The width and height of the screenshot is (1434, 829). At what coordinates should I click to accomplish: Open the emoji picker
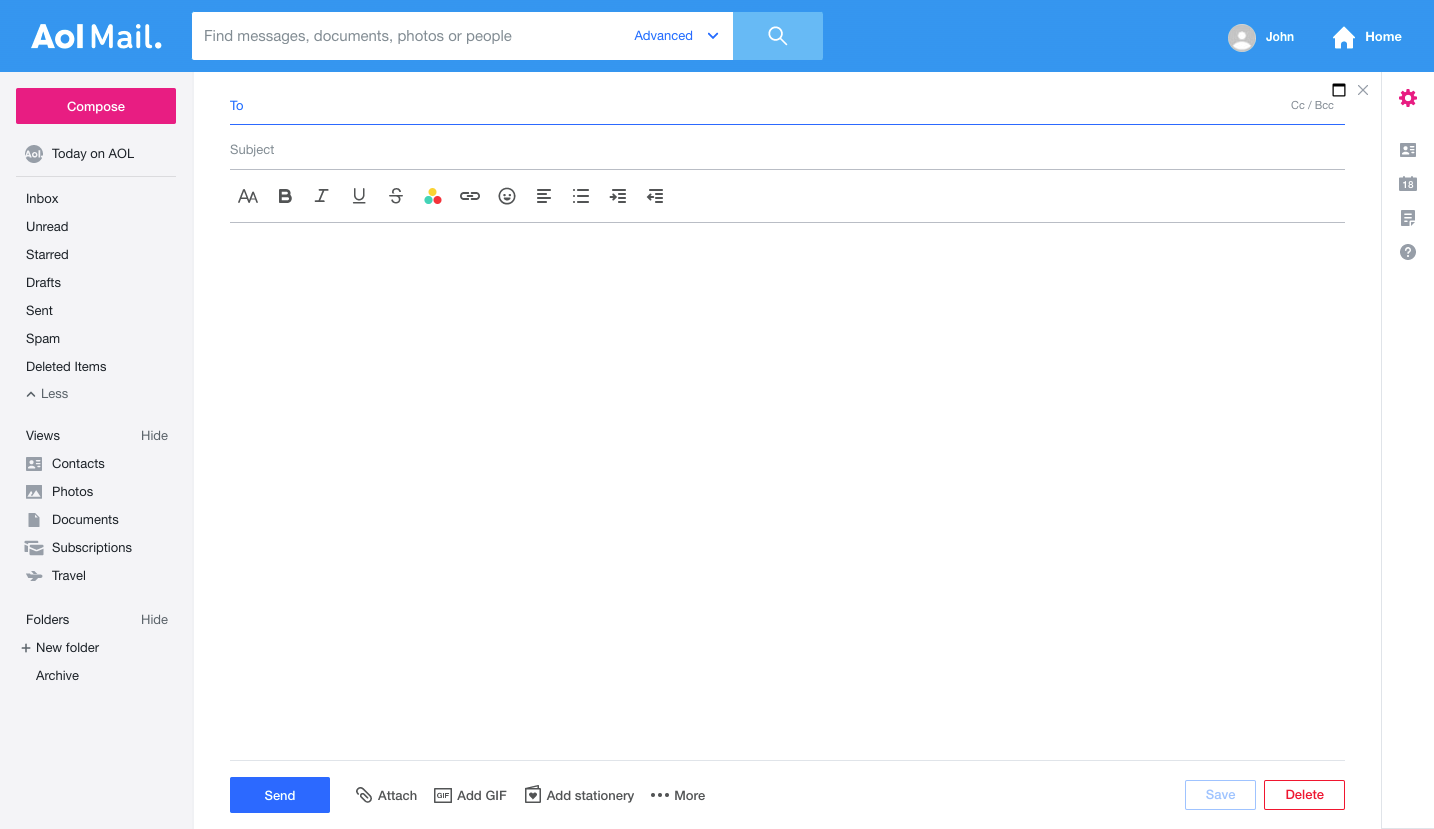click(x=507, y=197)
